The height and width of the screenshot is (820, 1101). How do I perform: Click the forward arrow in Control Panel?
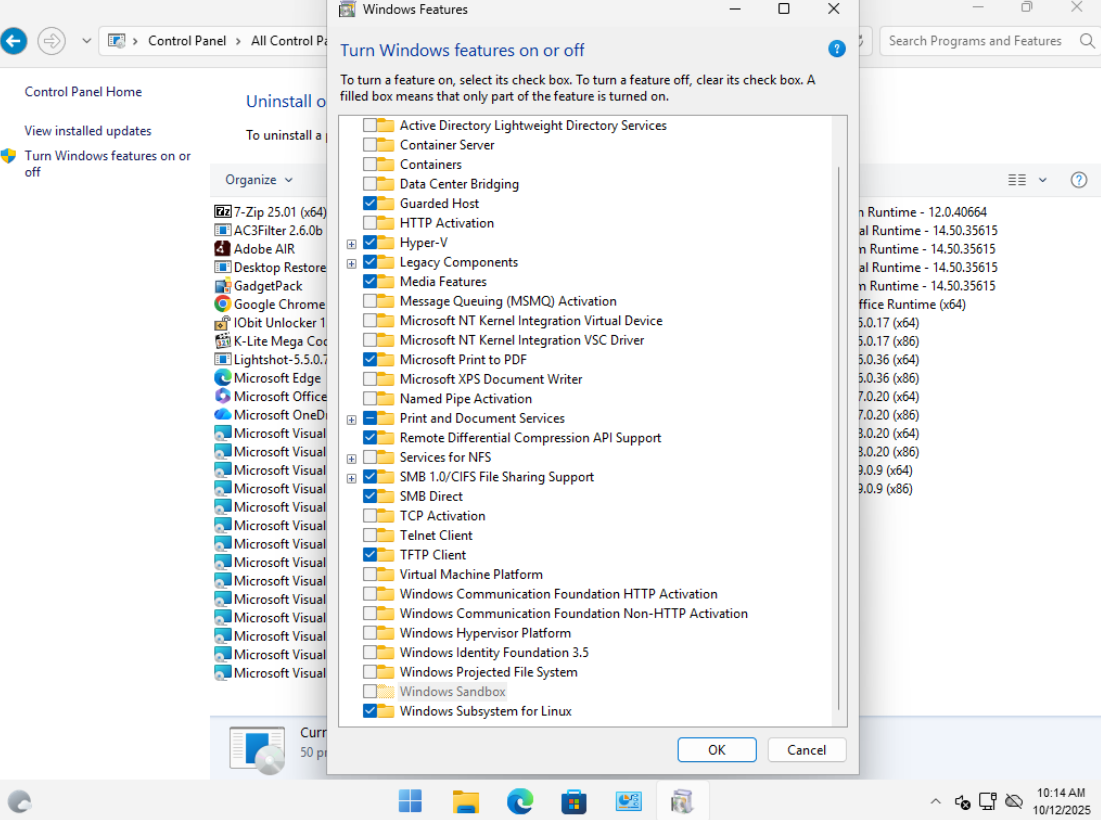(51, 41)
